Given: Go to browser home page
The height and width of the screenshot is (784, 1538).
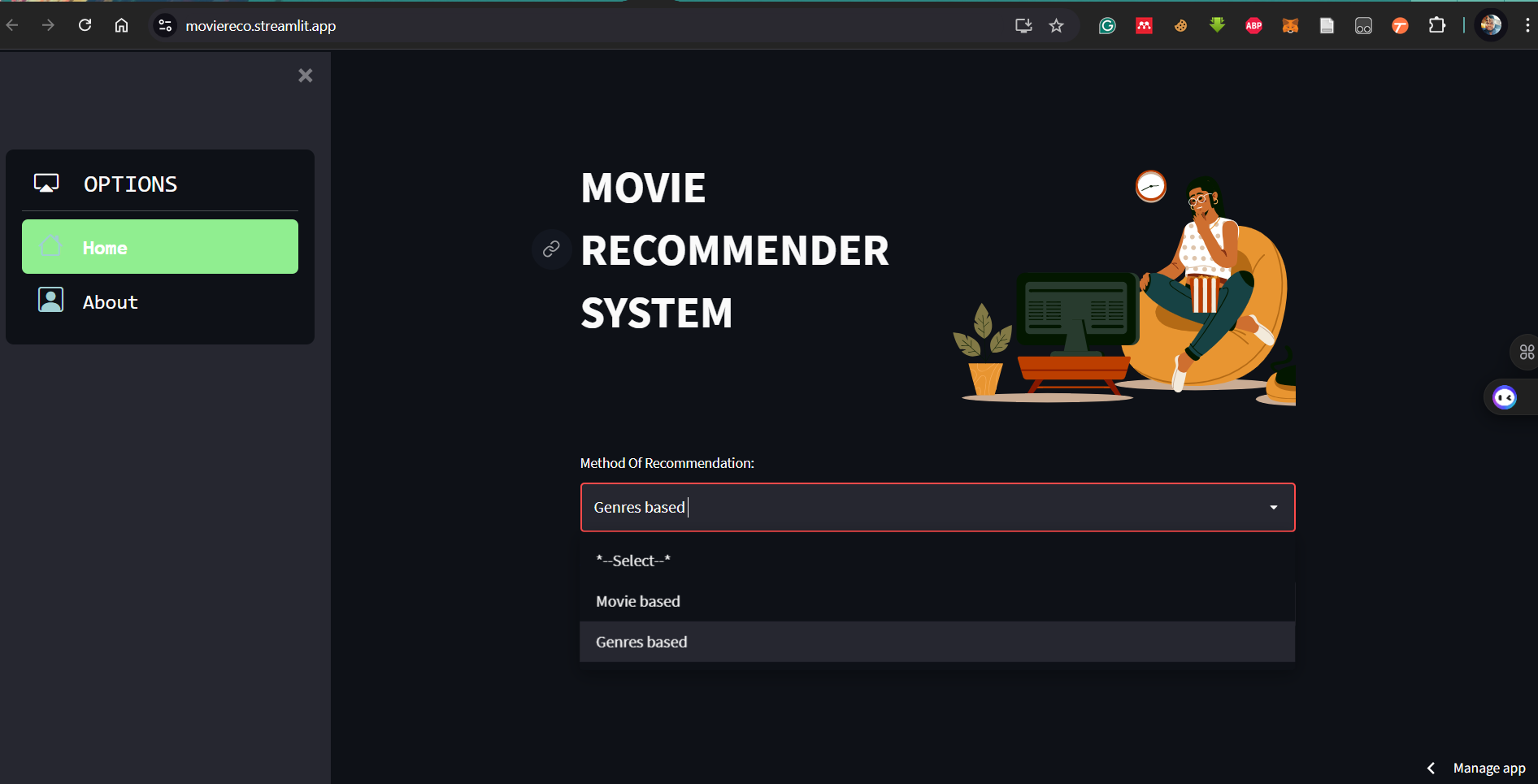Looking at the screenshot, I should 121,25.
